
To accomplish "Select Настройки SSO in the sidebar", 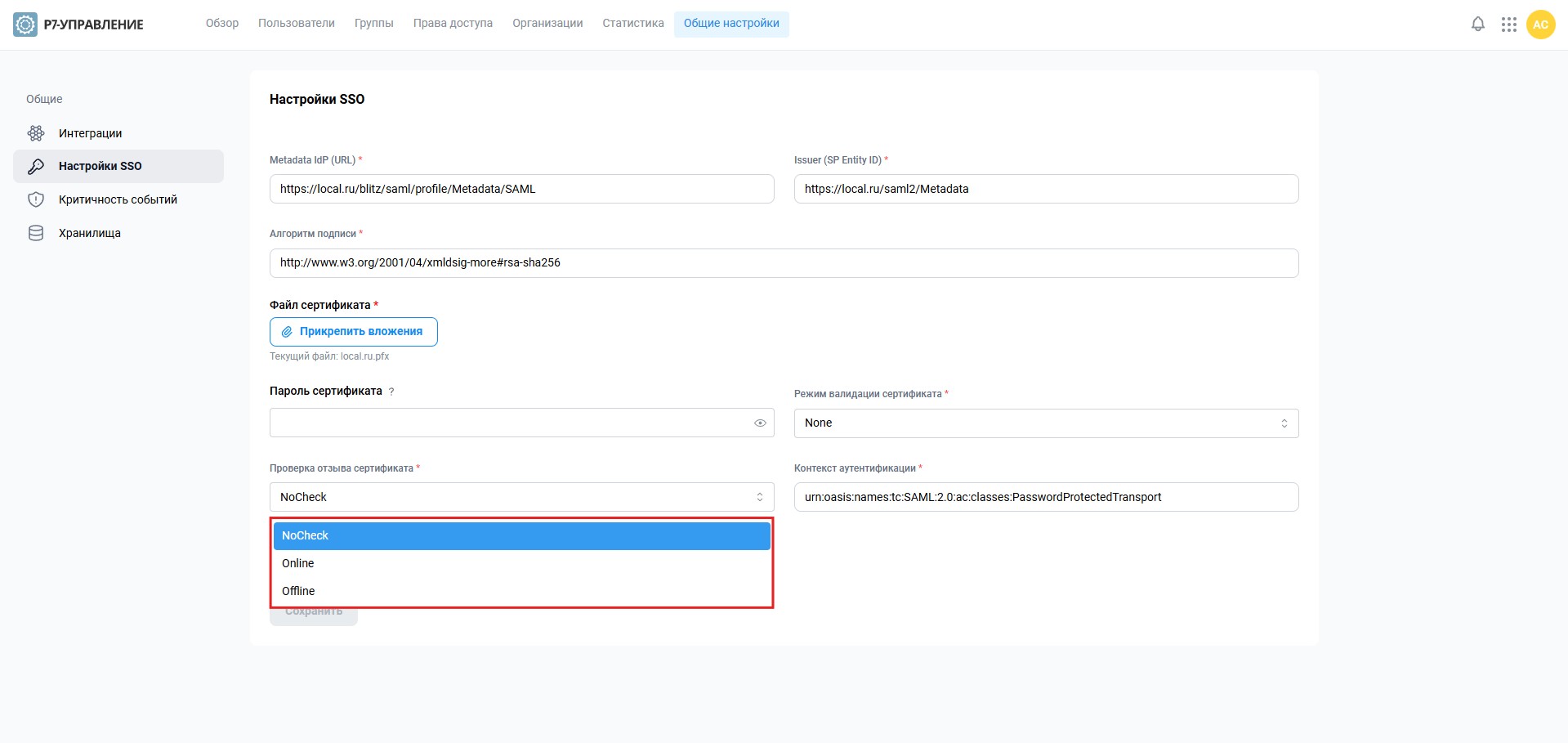I will (x=118, y=166).
